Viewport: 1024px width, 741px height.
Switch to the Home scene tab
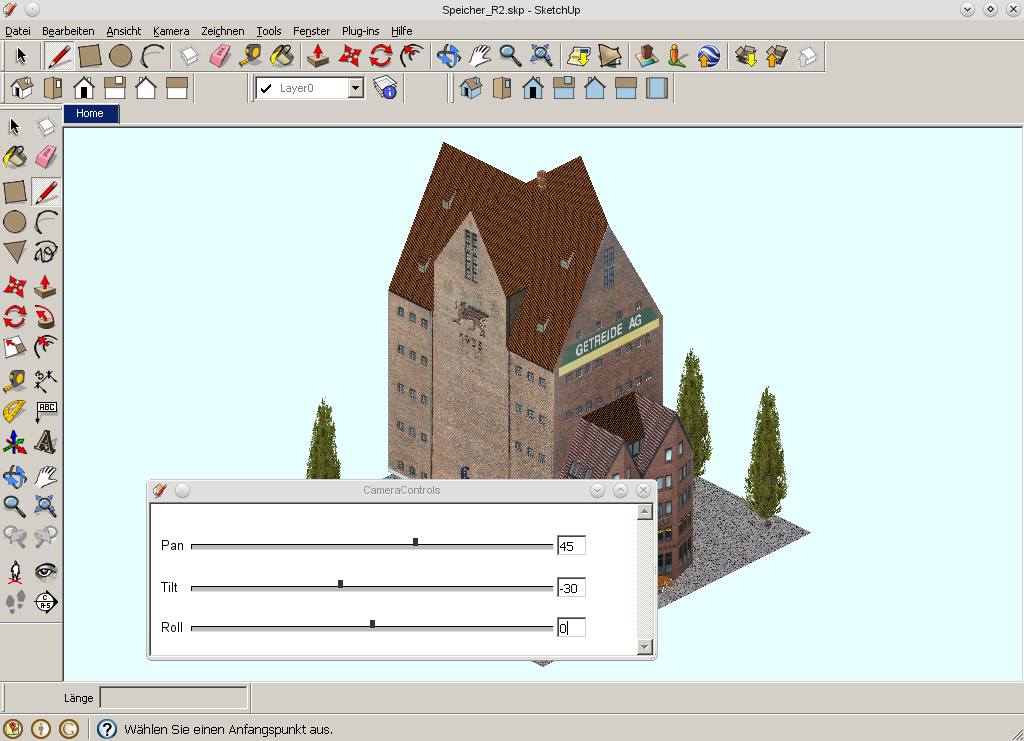pos(90,113)
